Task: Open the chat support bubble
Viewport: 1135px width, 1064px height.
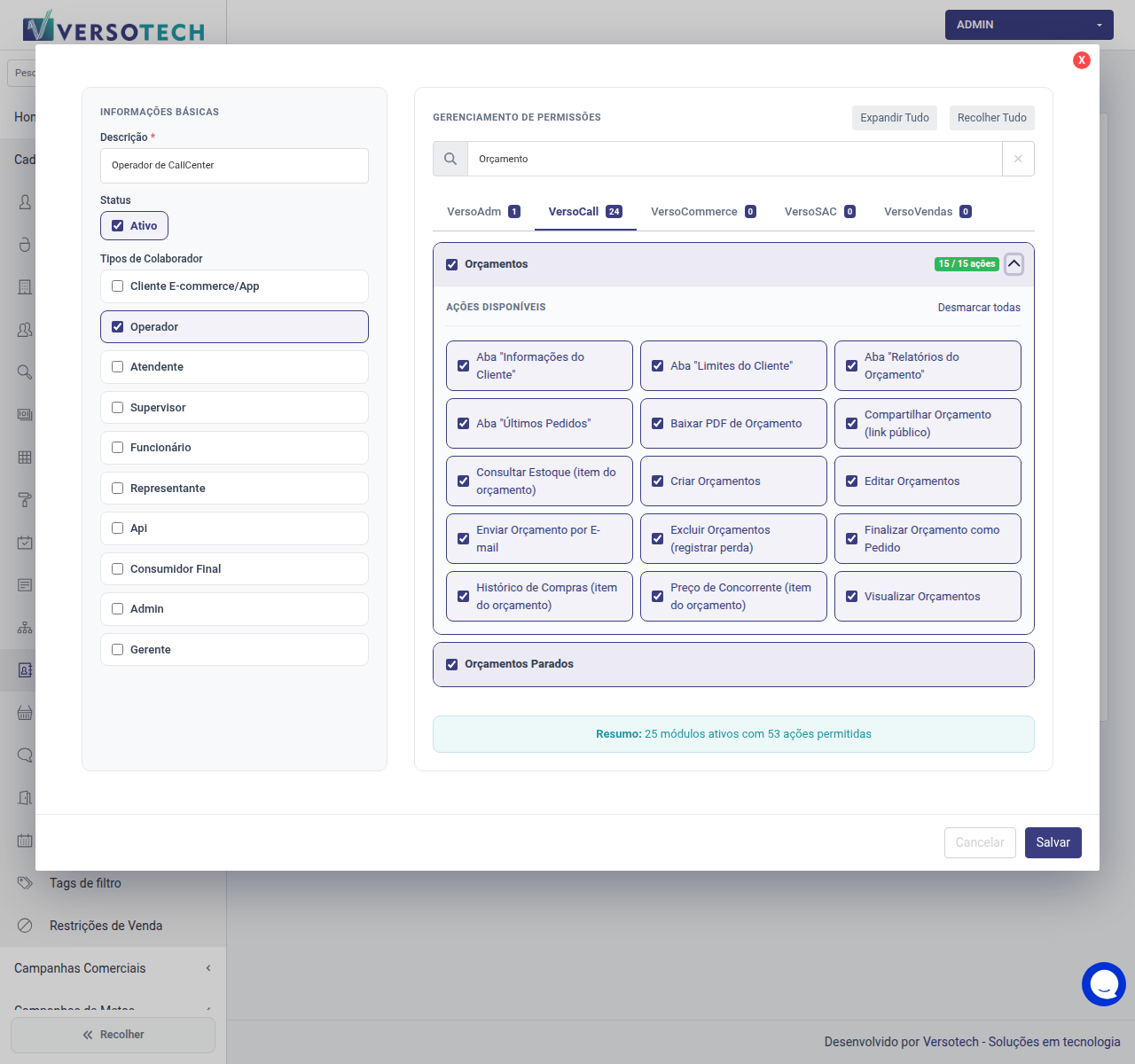Action: 1104,984
